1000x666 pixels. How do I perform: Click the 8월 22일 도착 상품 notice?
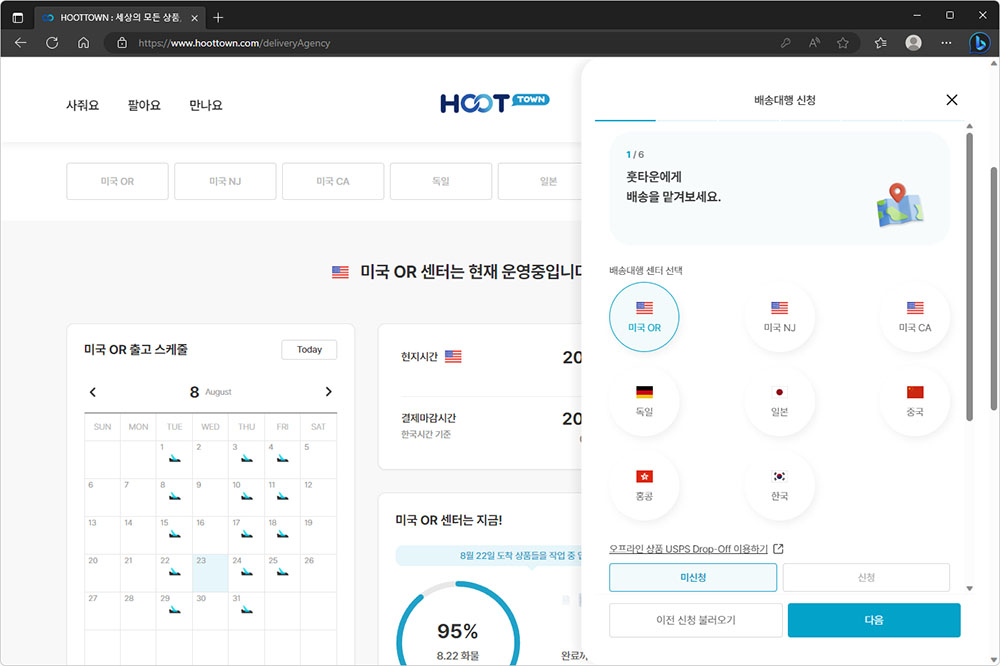click(x=491, y=556)
